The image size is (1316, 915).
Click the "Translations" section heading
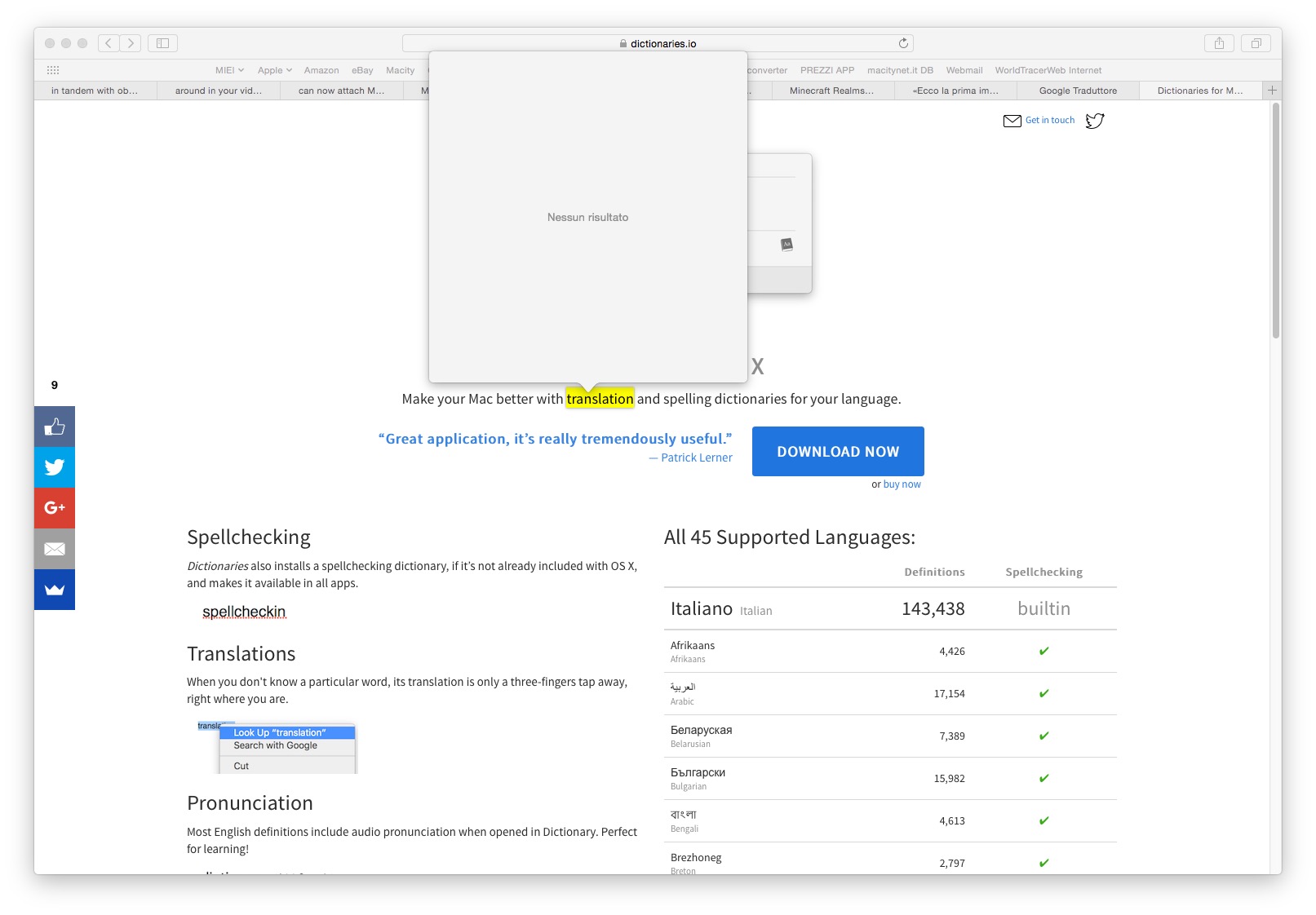pyautogui.click(x=241, y=654)
